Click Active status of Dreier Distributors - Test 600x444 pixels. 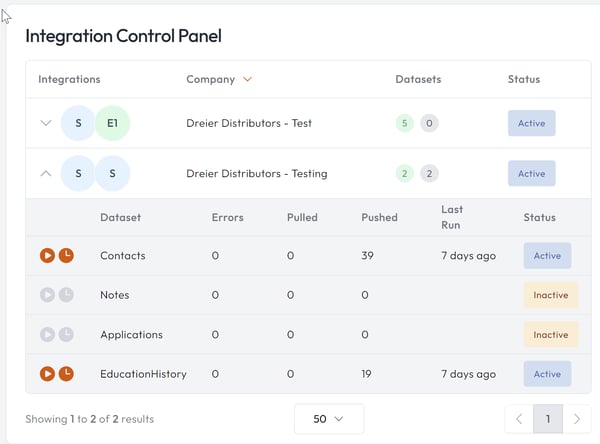click(x=531, y=123)
